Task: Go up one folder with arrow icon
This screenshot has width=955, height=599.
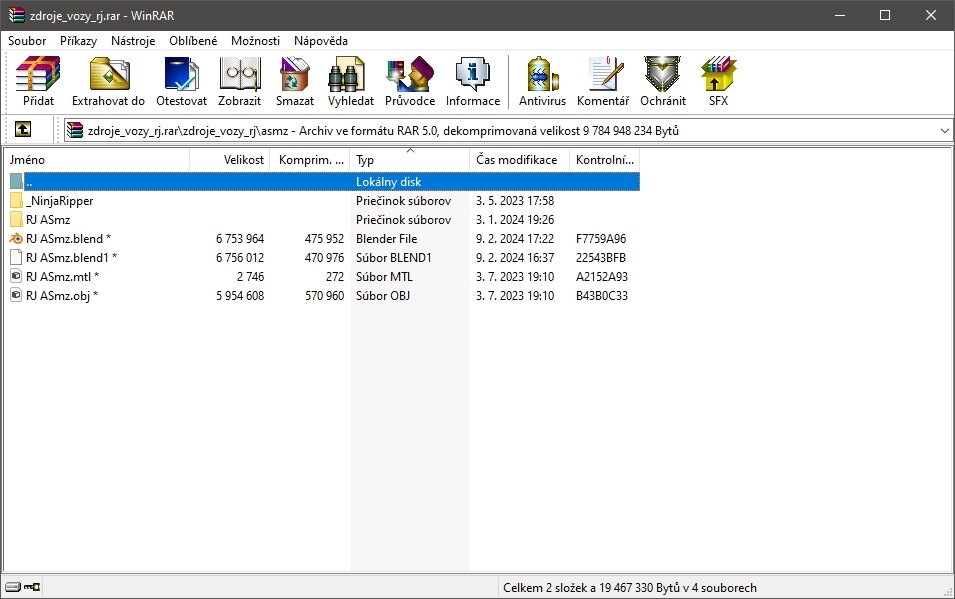Action: click(x=23, y=129)
